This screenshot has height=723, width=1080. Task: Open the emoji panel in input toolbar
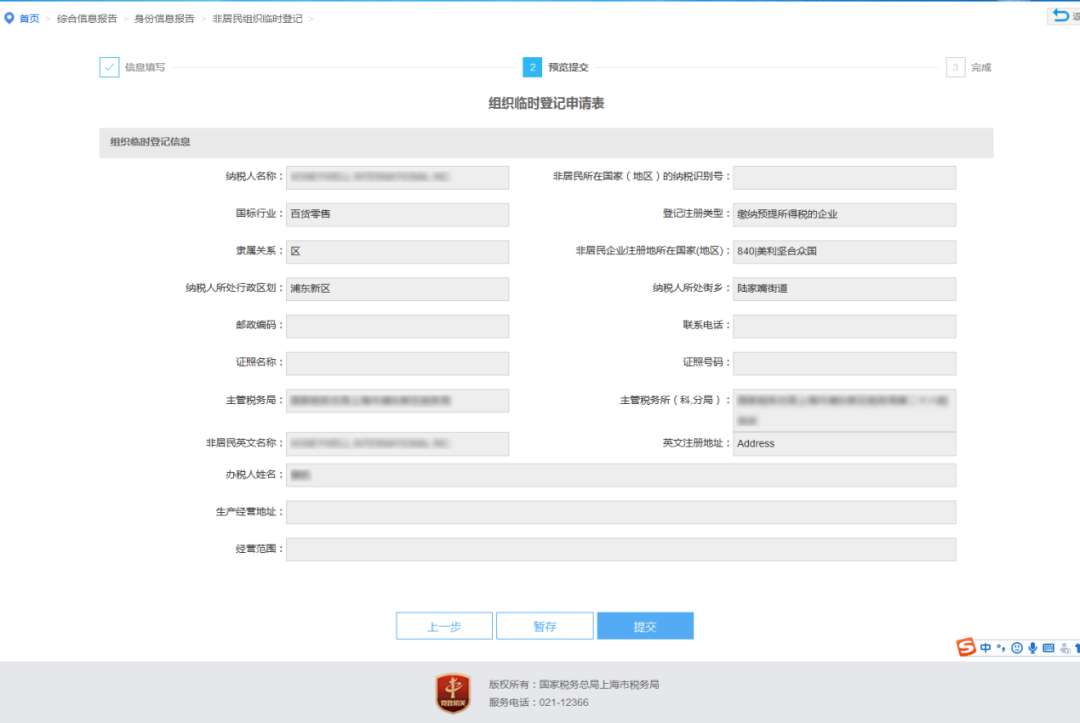(1017, 648)
